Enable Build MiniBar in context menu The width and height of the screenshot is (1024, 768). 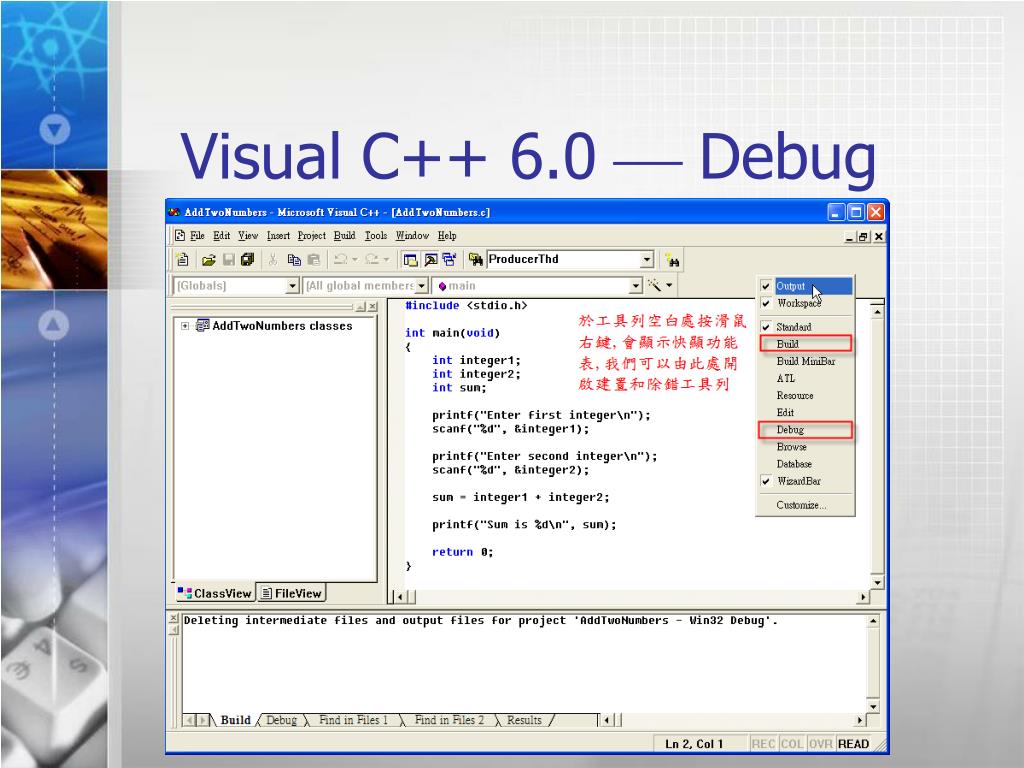(x=805, y=361)
